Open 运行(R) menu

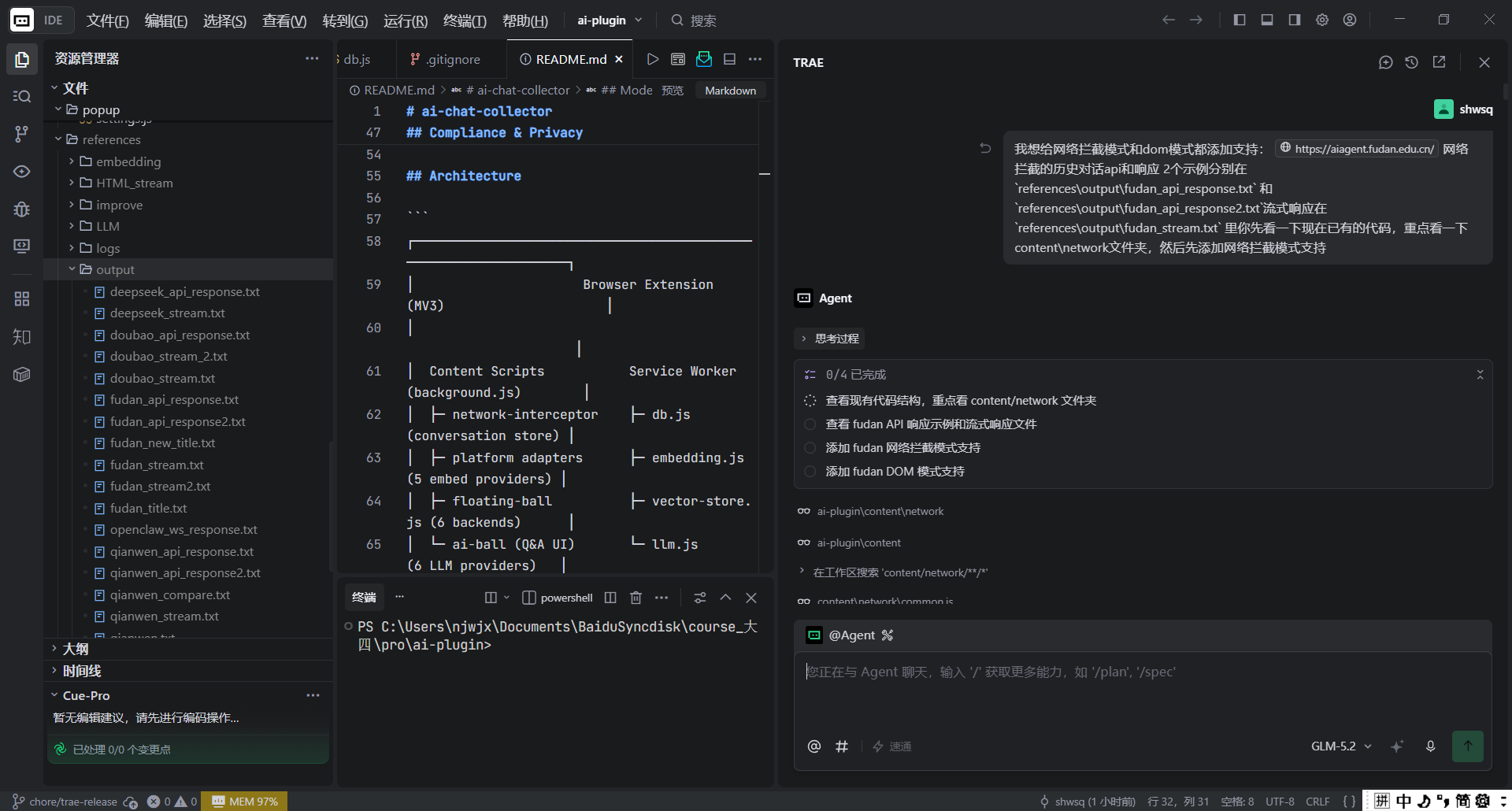tap(406, 20)
